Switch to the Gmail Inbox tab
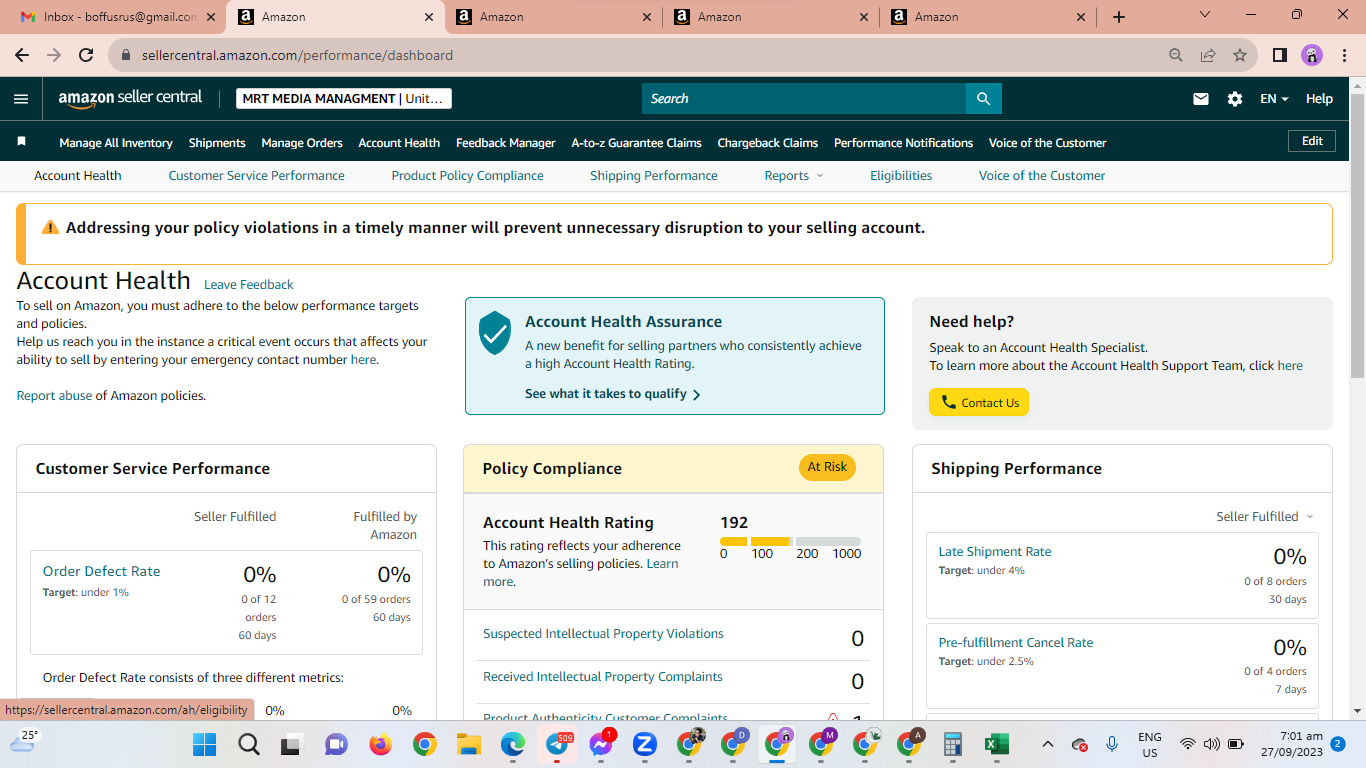Screen dimensions: 1366x768 119,17
